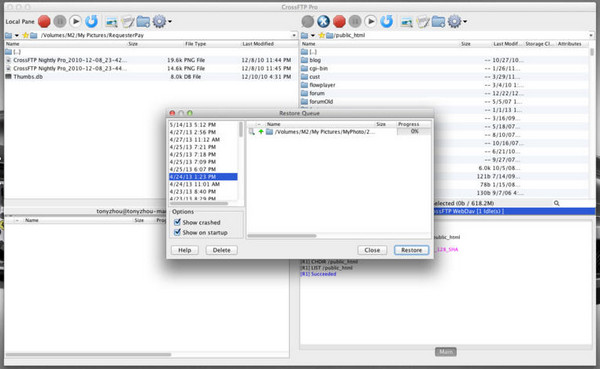Click the blue refresh icon in the local pane
The width and height of the screenshot is (600, 369).
coord(91,21)
